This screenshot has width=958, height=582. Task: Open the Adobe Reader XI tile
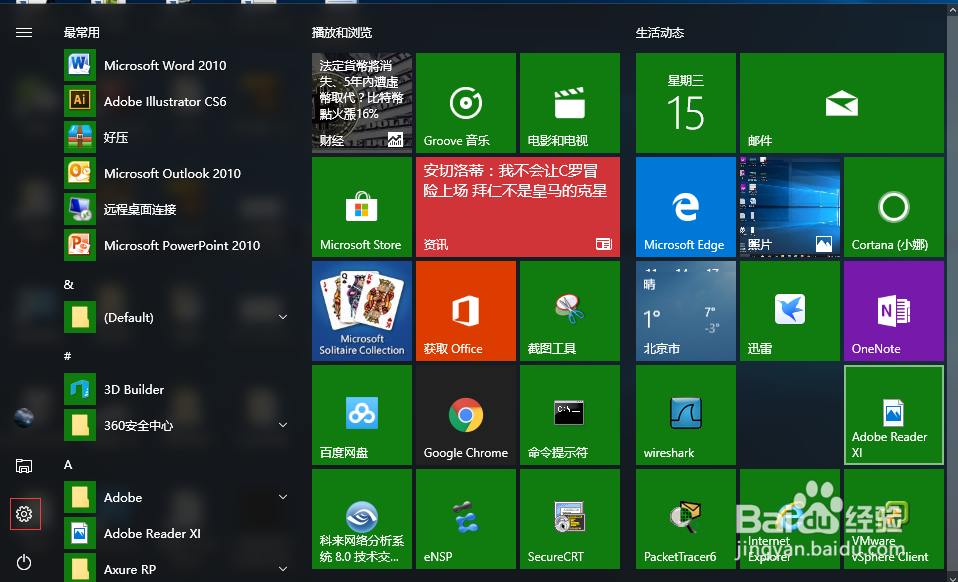(x=893, y=415)
